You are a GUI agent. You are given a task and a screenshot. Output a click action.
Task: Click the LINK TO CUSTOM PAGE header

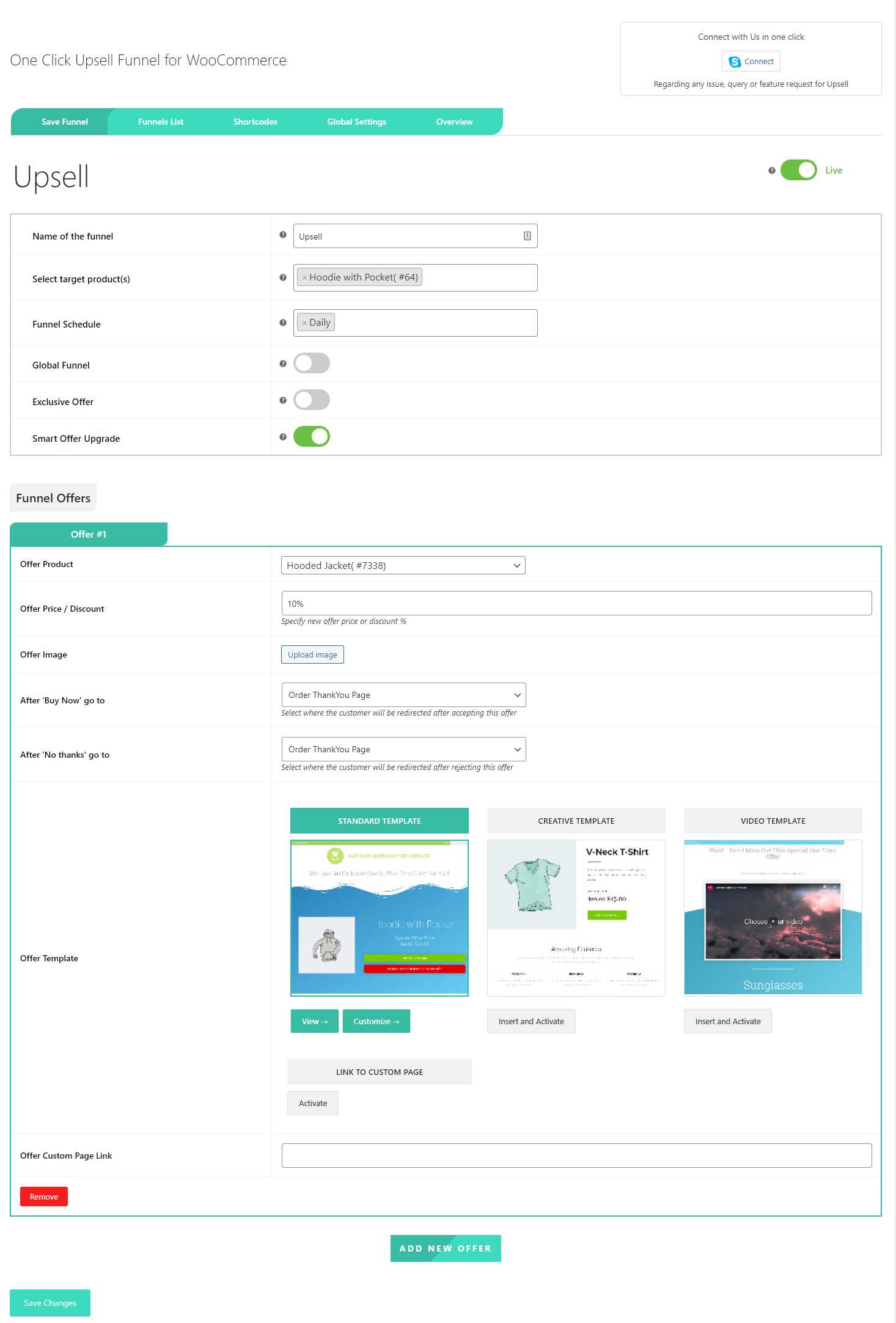point(380,1072)
